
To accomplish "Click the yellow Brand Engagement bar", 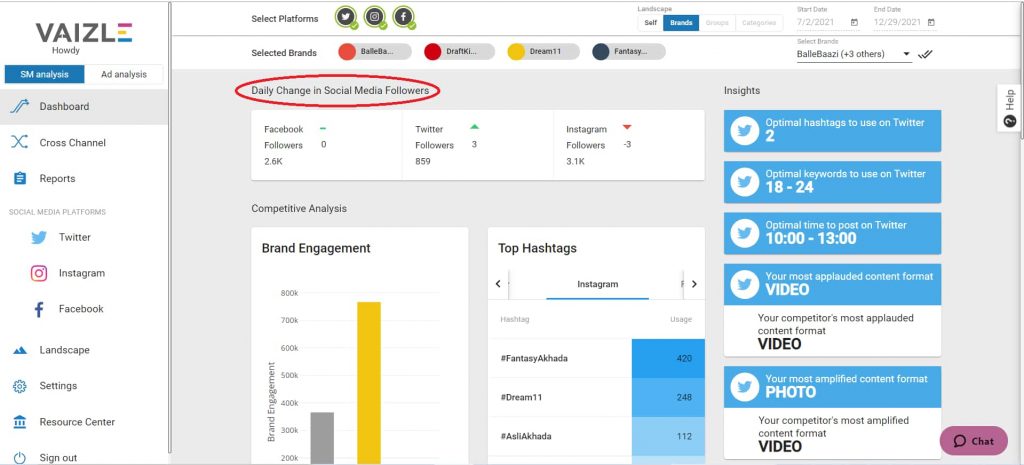I will [x=368, y=383].
